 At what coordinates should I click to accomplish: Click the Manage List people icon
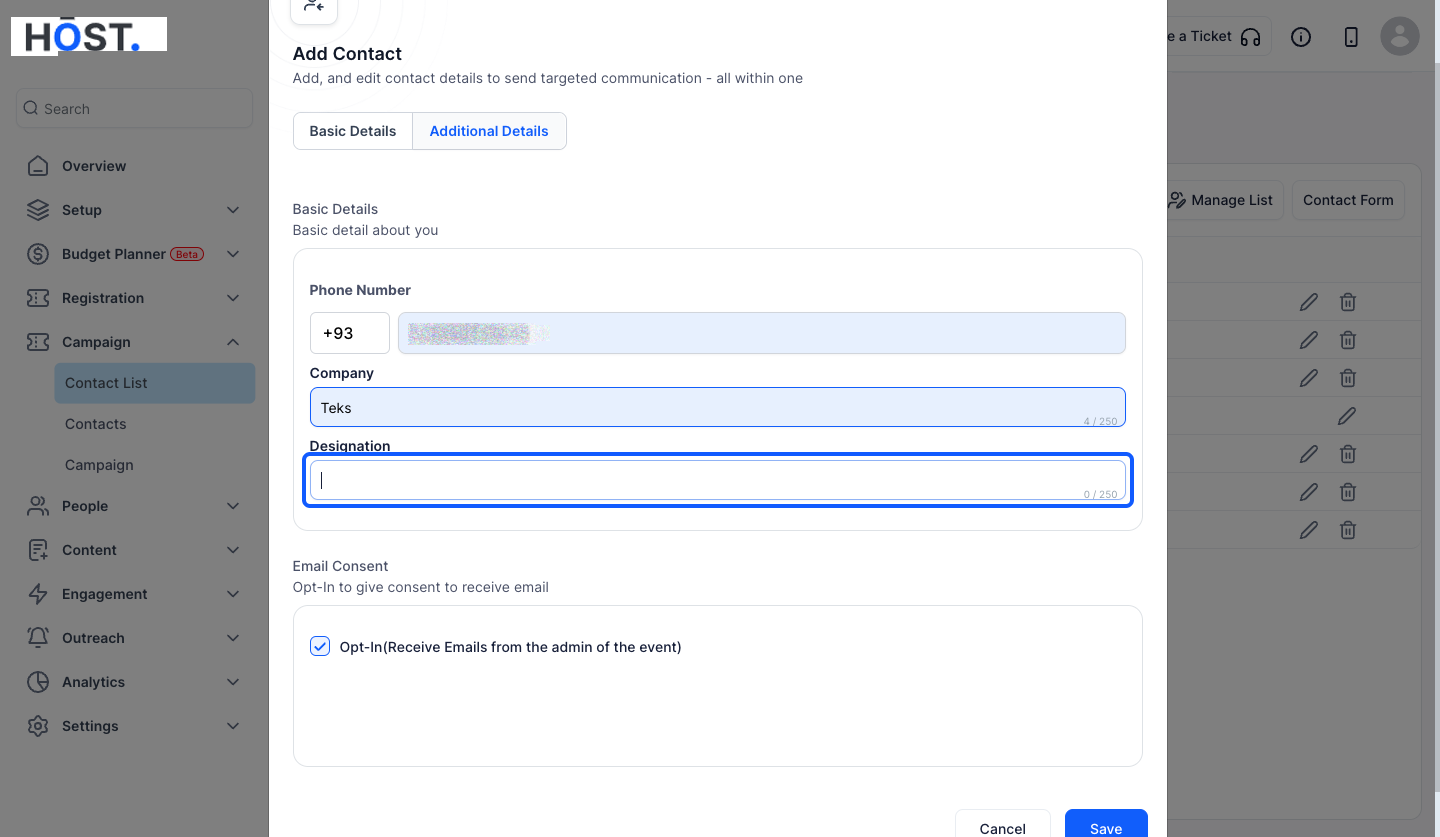click(x=1177, y=200)
